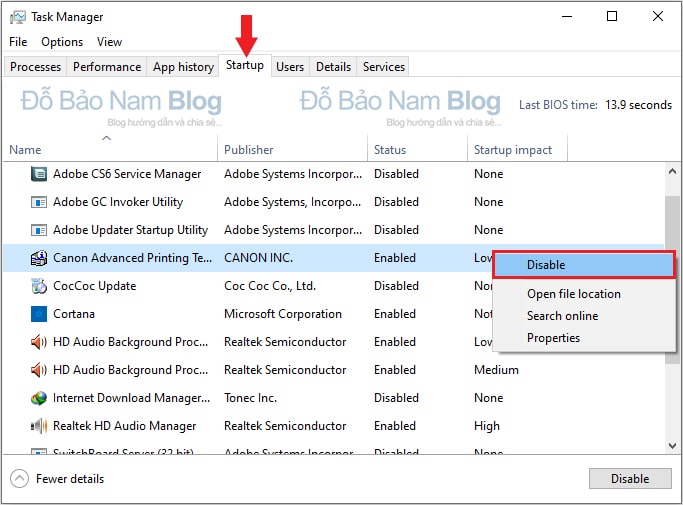
Task: Click the Fewer details link
Action: coord(70,479)
